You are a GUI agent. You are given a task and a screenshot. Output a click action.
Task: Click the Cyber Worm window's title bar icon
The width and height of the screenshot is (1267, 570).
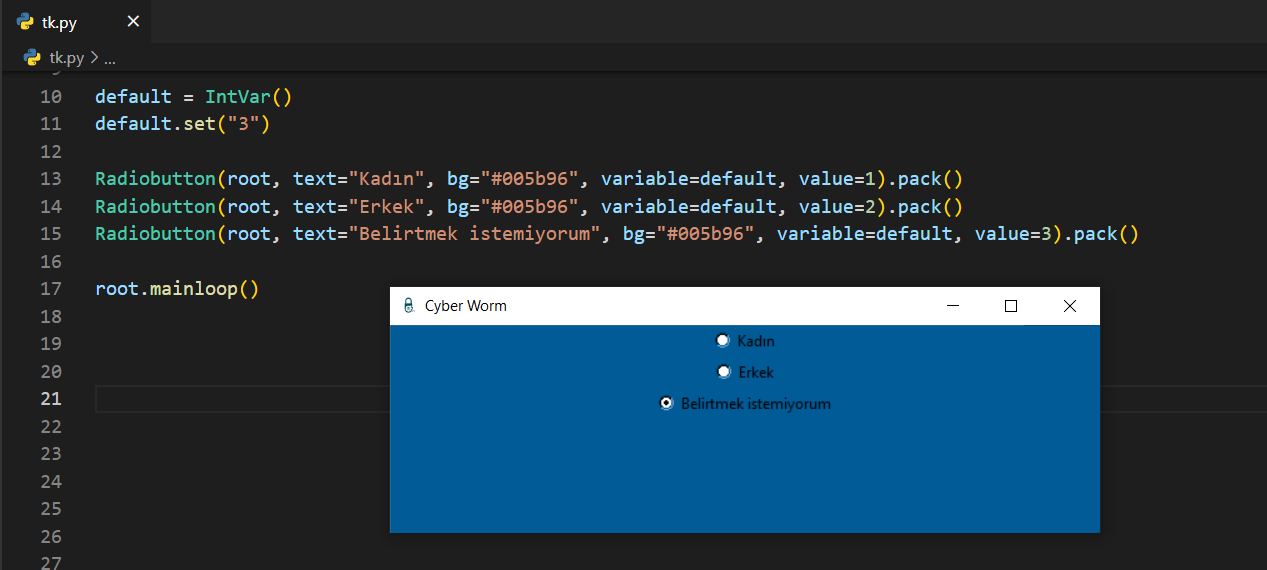click(408, 306)
